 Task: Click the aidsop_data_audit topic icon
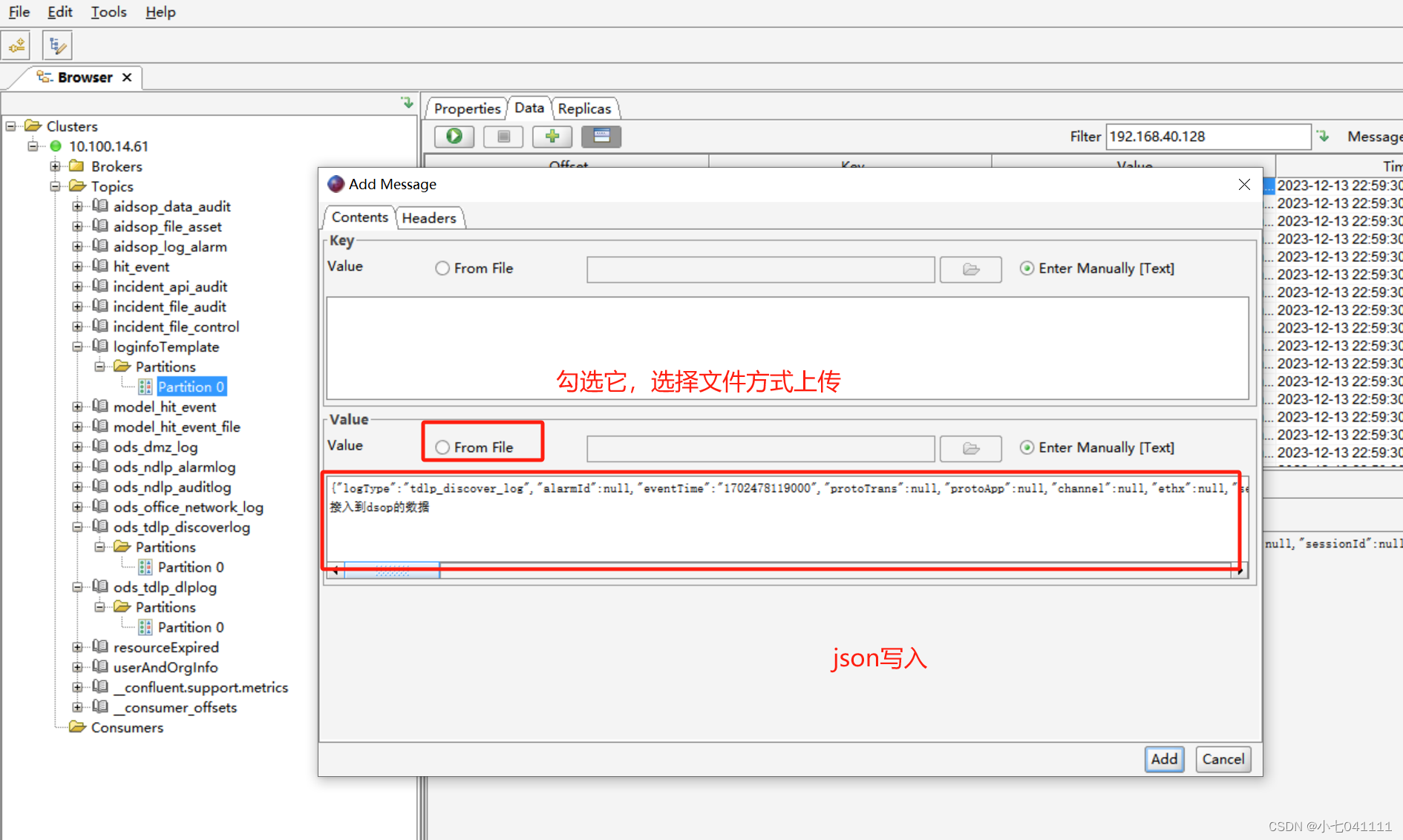coord(100,206)
